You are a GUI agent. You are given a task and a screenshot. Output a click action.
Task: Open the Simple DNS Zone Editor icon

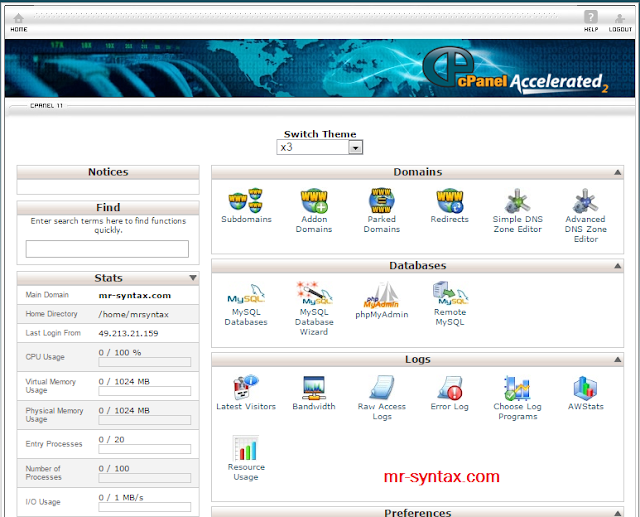click(x=517, y=200)
